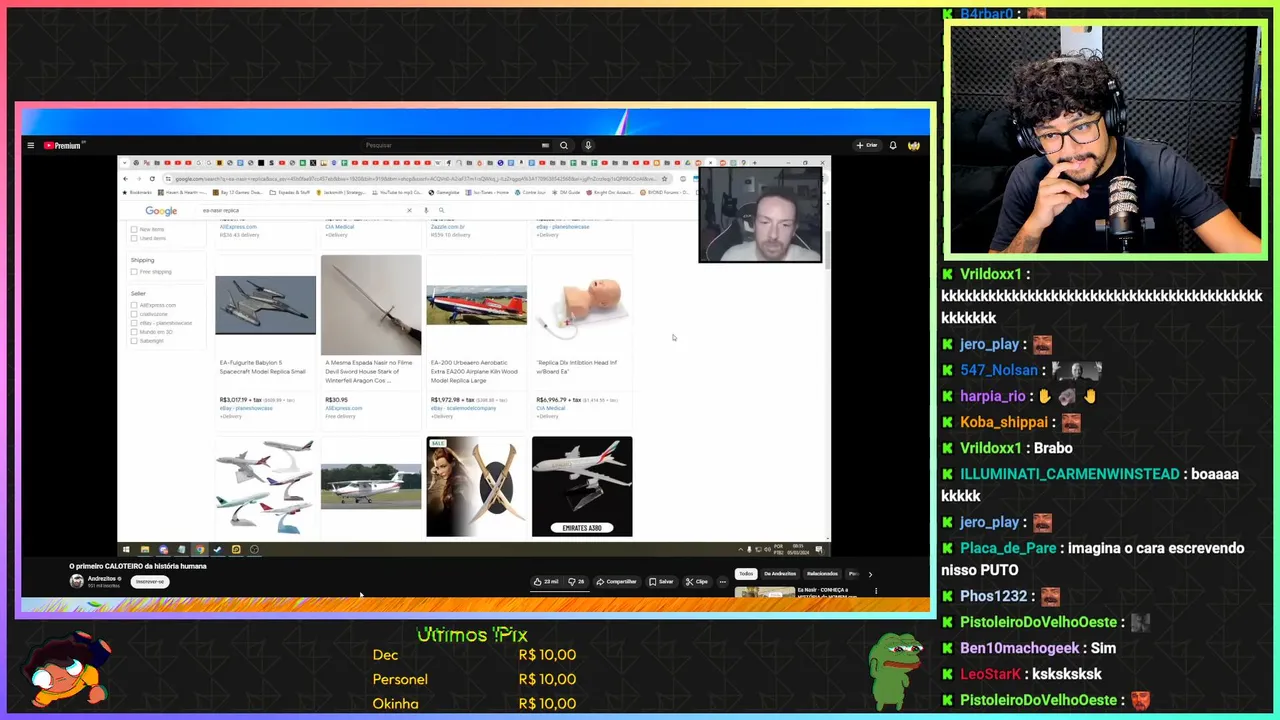Open options menu of Ea Nasir suggested video
The height and width of the screenshot is (720, 1280).
(x=876, y=591)
